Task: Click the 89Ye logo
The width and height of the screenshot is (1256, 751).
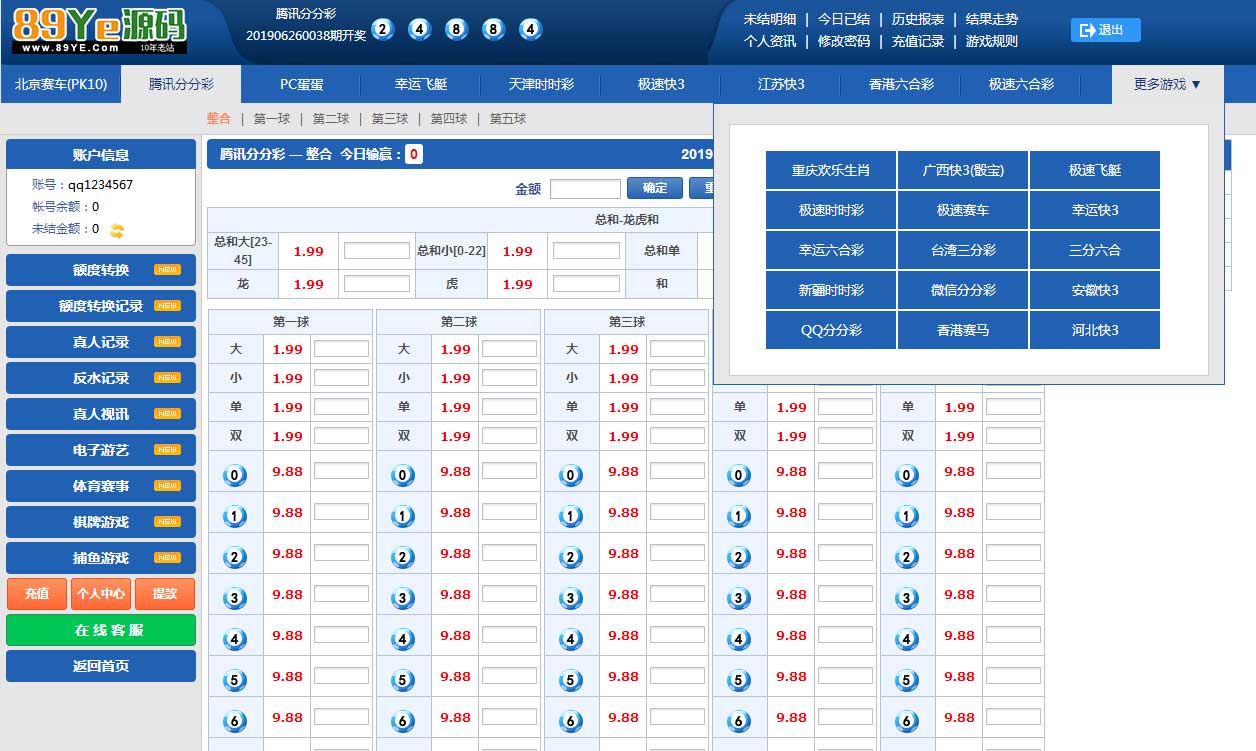Action: coord(99,30)
